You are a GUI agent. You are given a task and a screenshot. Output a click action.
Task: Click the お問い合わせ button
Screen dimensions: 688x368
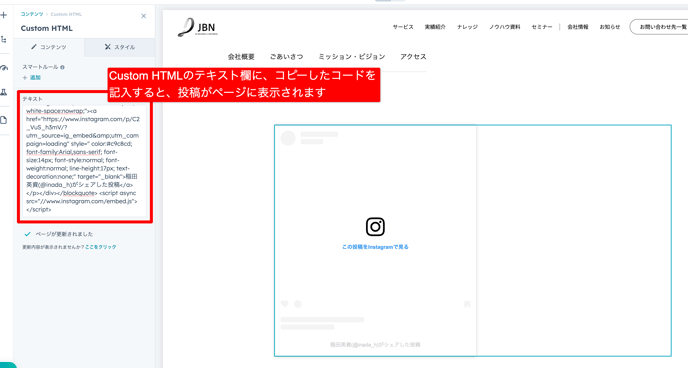[x=659, y=27]
